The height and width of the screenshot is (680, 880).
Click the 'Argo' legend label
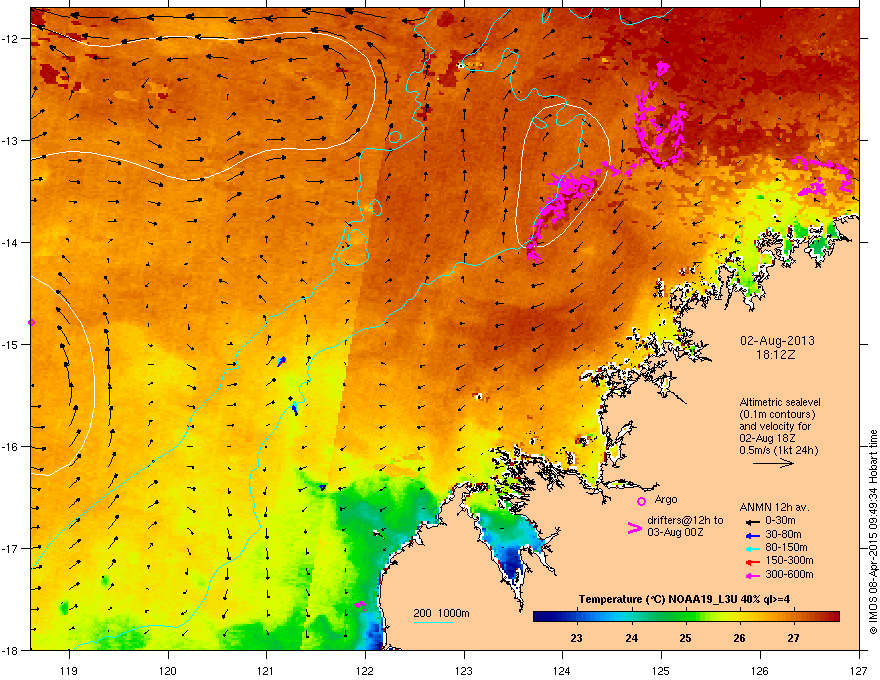pyautogui.click(x=666, y=499)
